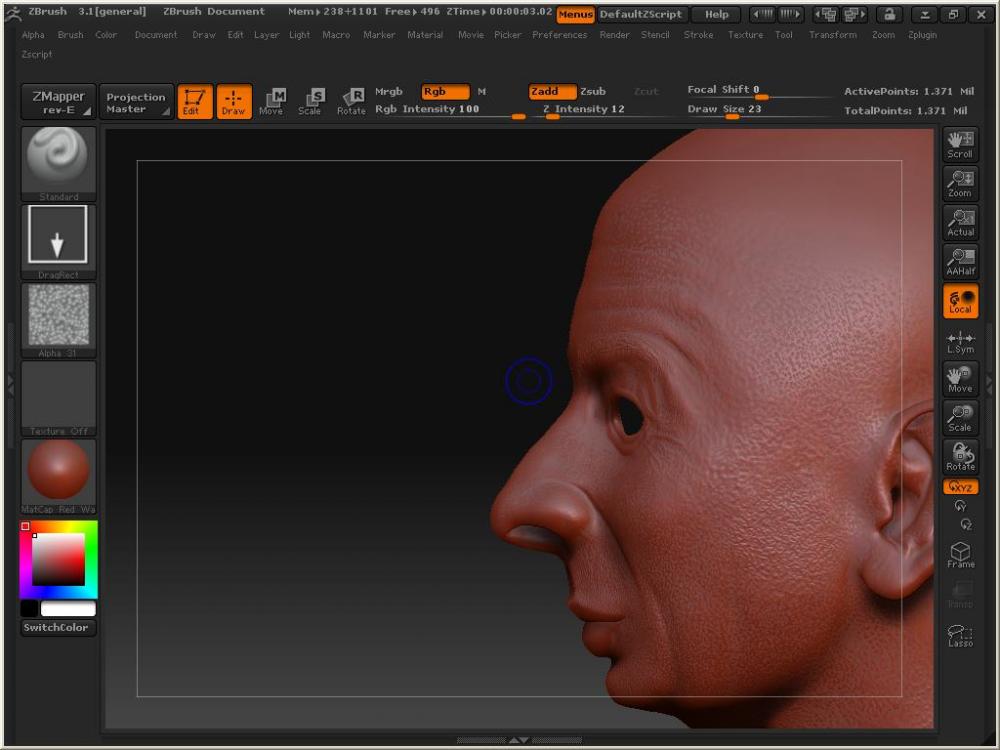Select the Scale tool in top toolbar
The width and height of the screenshot is (1000, 750).
(x=310, y=101)
